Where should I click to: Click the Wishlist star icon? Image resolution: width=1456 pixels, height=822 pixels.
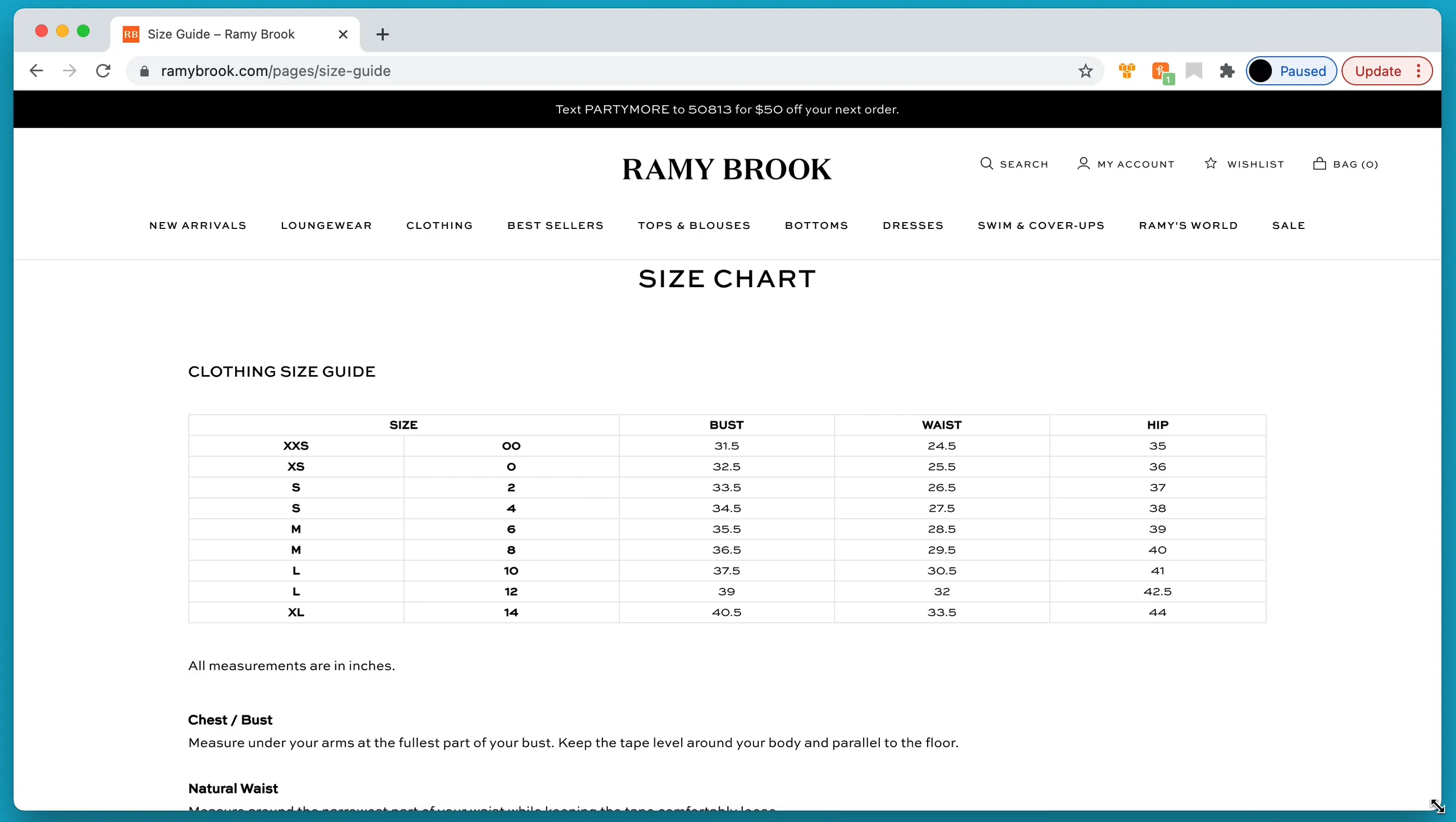(x=1212, y=163)
